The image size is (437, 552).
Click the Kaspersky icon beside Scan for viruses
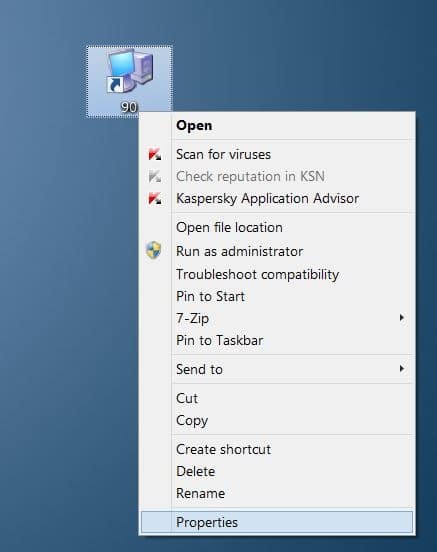coord(155,154)
